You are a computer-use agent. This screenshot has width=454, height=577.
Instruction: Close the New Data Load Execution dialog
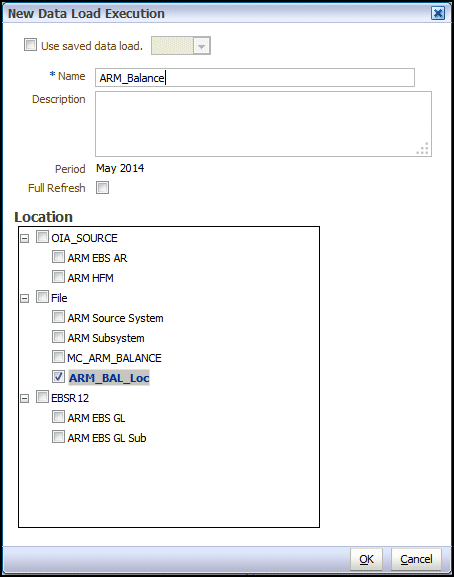point(438,14)
